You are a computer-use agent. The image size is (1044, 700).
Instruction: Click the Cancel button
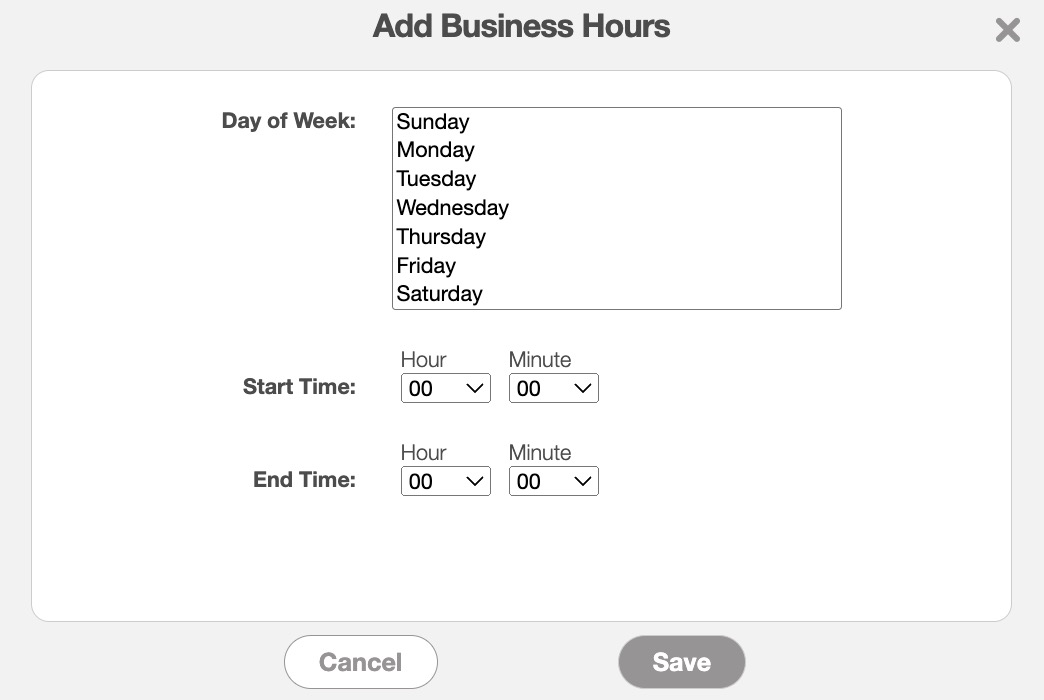361,662
